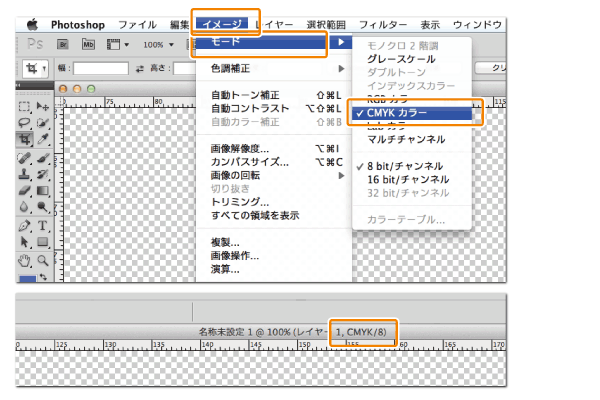Click the foreground color swatch
This screenshot has width=600, height=400.
click(x=28, y=279)
